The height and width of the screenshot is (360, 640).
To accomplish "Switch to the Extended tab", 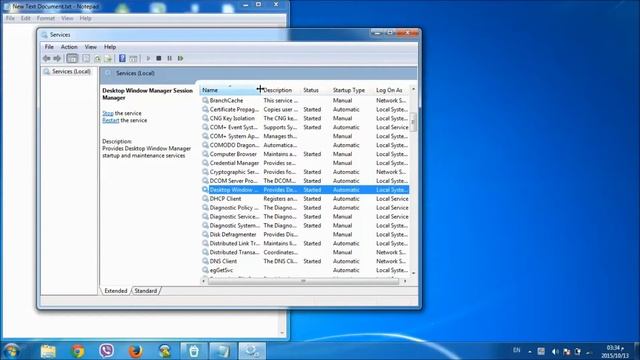I will click(x=116, y=291).
